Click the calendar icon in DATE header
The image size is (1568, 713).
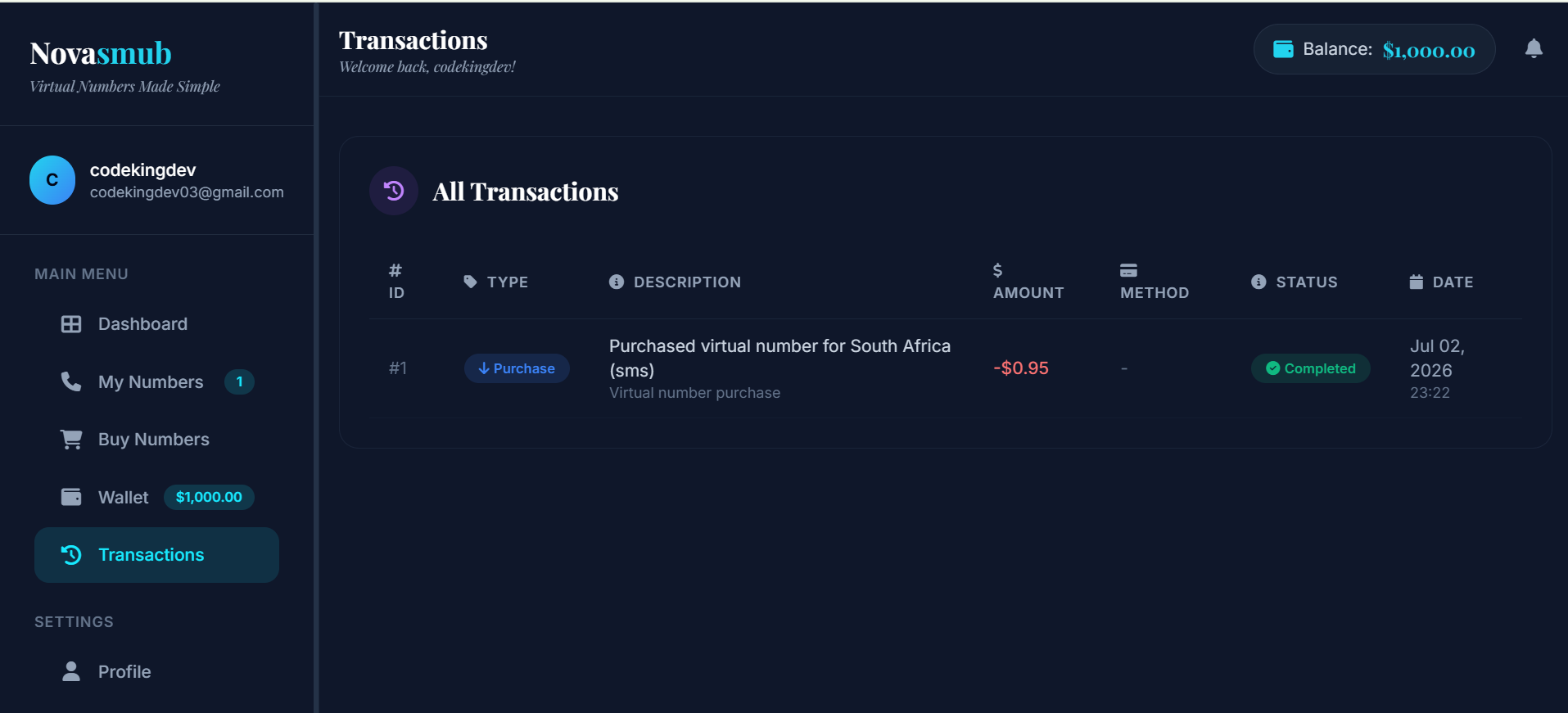tap(1416, 282)
